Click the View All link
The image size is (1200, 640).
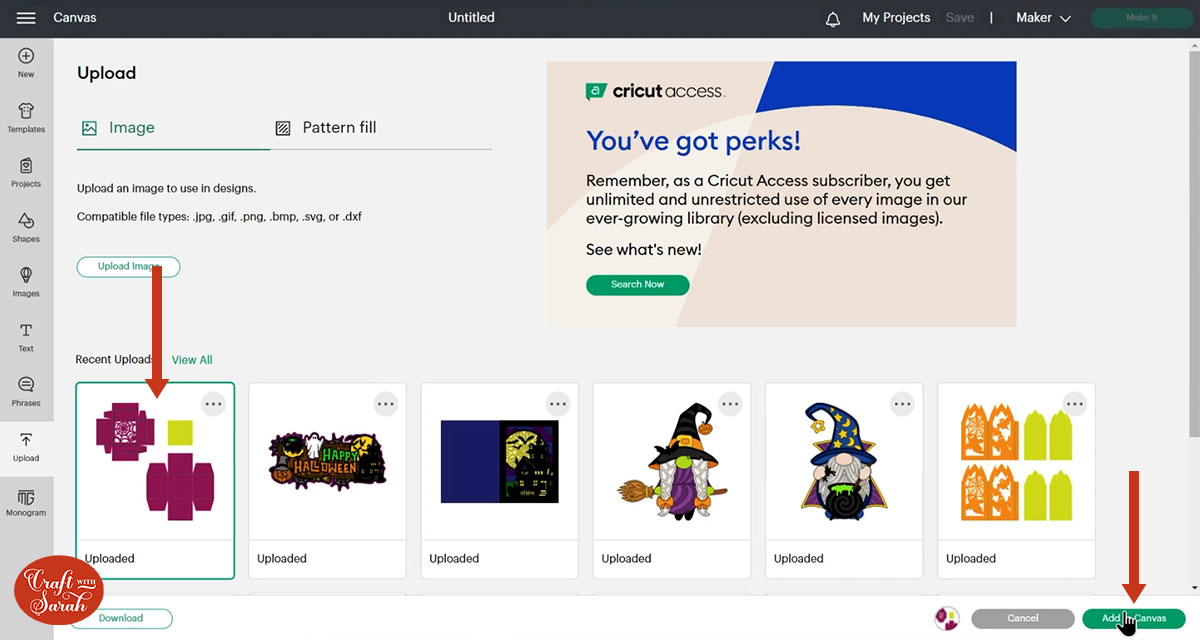coord(192,360)
